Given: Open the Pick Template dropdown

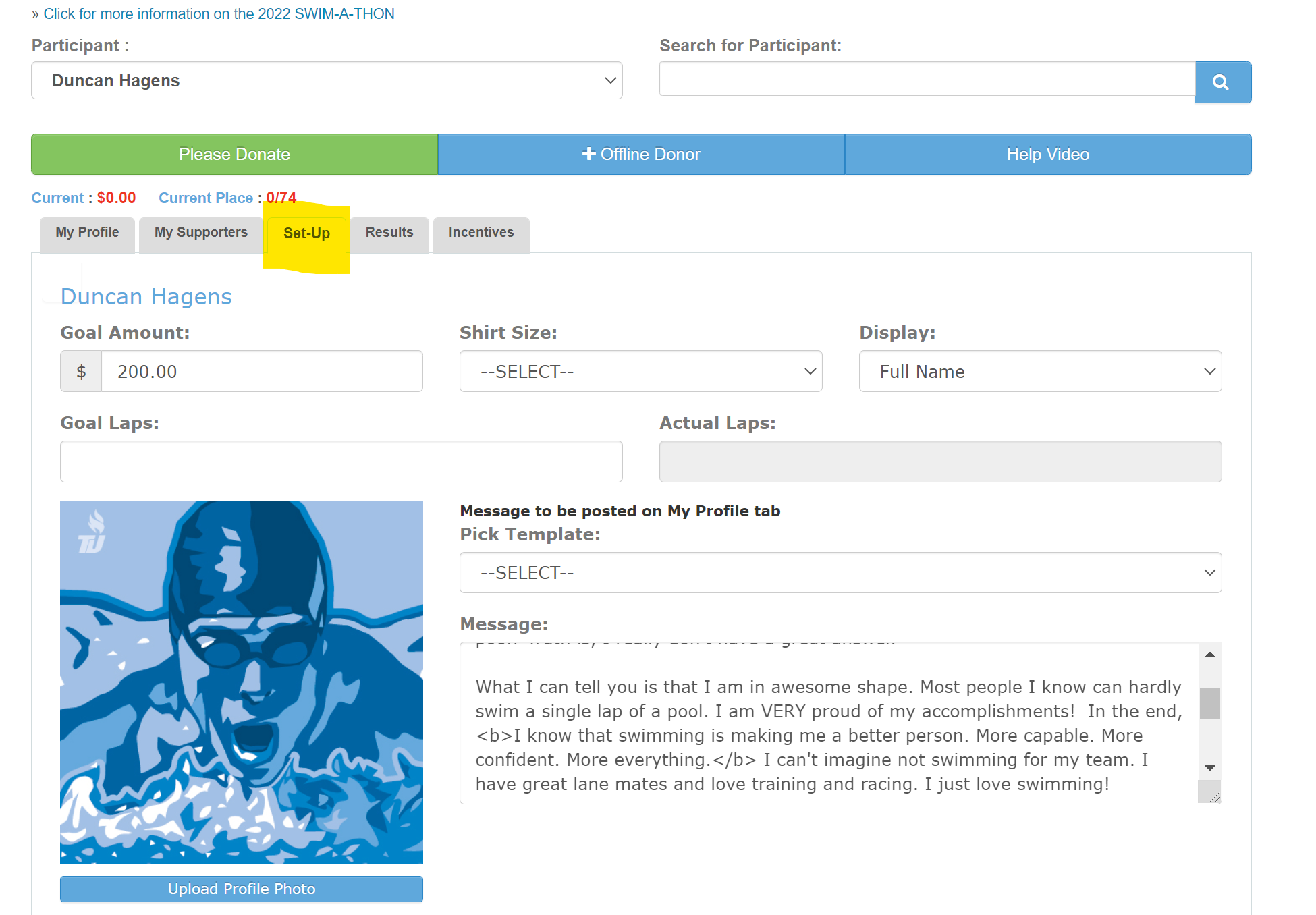Looking at the screenshot, I should 840,573.
